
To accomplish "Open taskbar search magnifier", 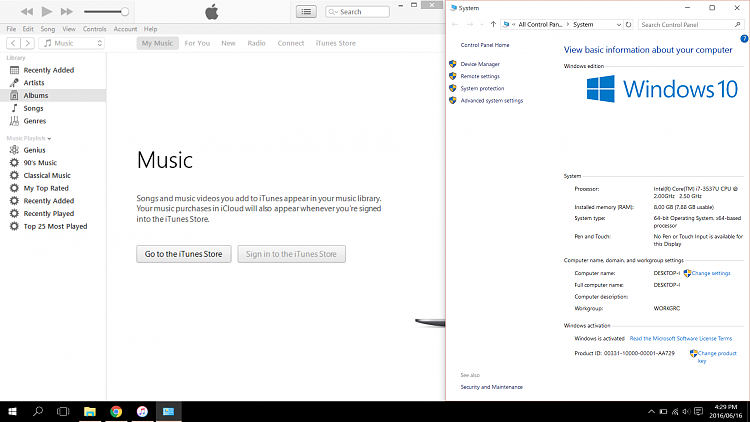I will click(x=38, y=411).
